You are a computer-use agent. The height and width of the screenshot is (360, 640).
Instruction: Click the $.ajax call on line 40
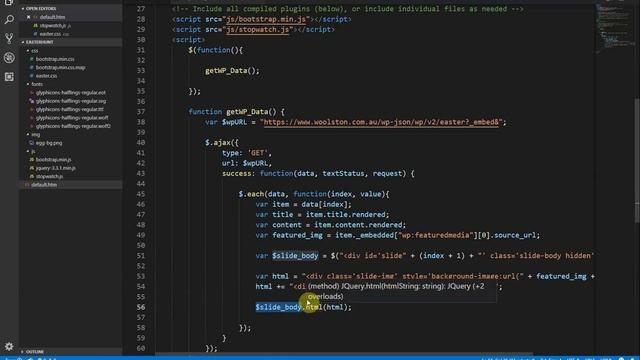click(x=222, y=143)
